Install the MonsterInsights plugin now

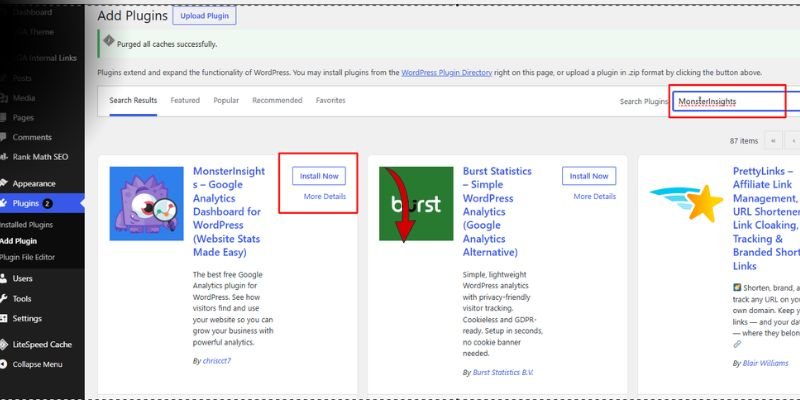click(x=319, y=176)
